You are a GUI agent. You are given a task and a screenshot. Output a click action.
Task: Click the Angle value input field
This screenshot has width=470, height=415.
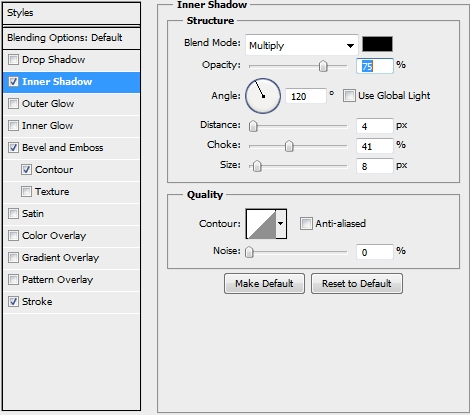pos(306,96)
